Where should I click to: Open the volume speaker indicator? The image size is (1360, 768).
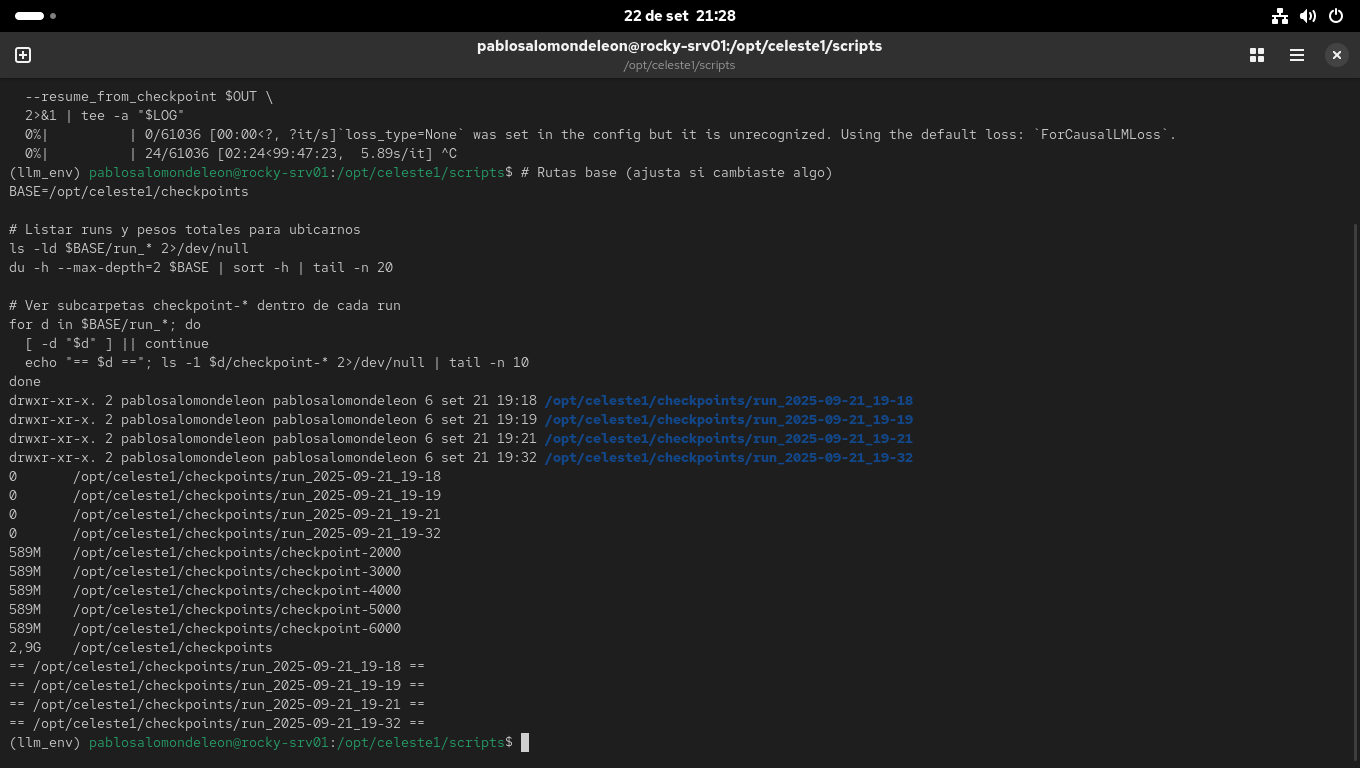[x=1307, y=16]
